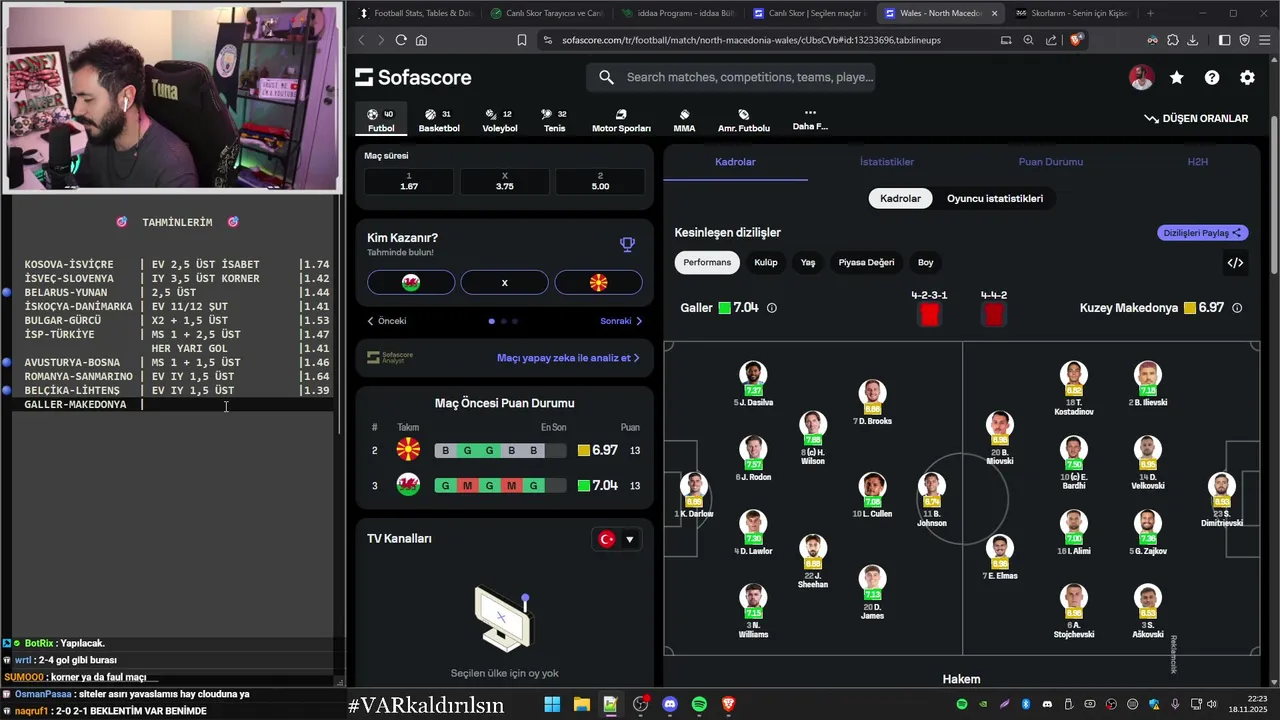Open browser extensions puzzle icon
This screenshot has width=1280, height=720.
(x=1172, y=40)
